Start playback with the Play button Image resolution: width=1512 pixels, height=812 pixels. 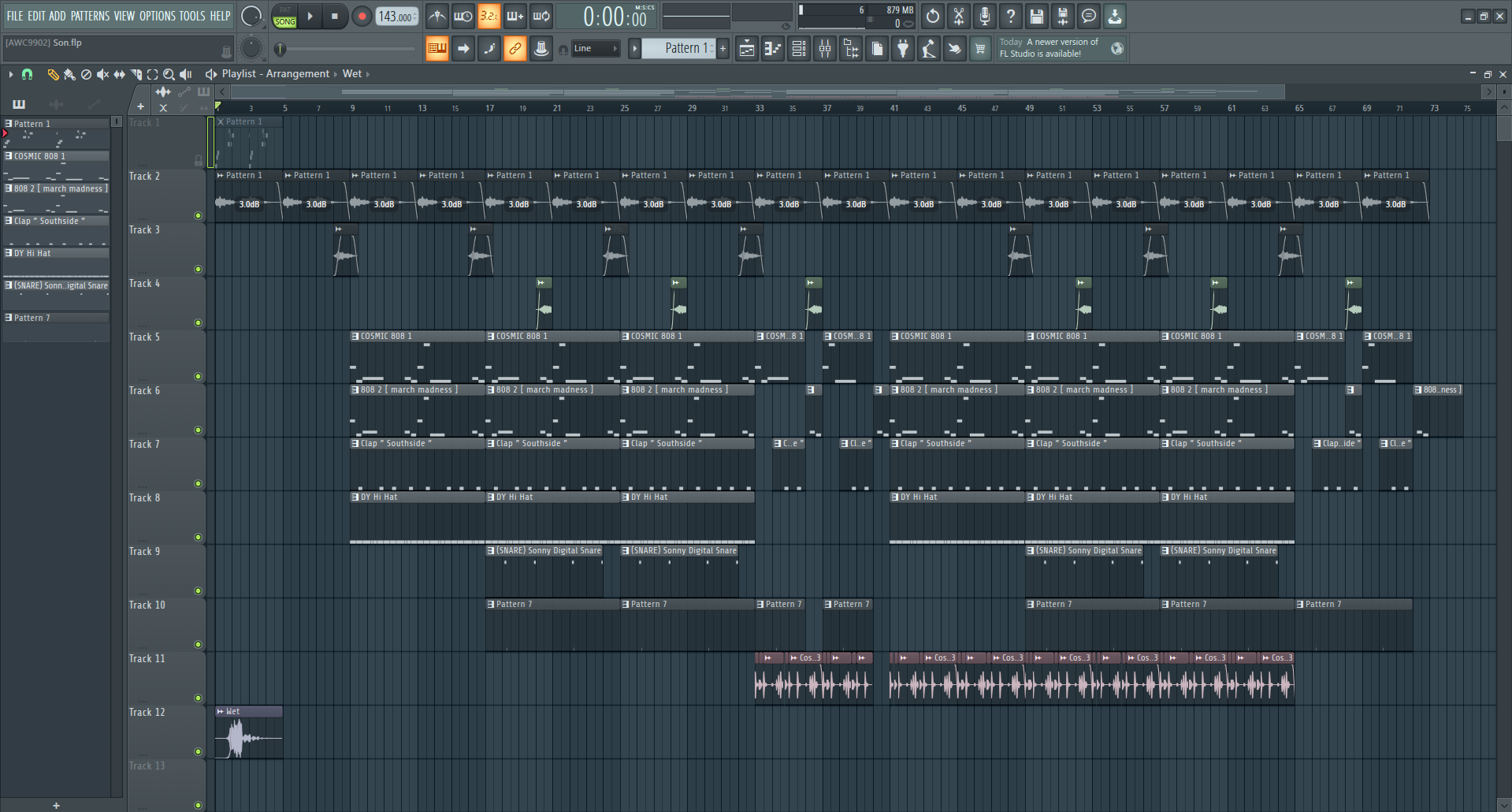click(310, 17)
